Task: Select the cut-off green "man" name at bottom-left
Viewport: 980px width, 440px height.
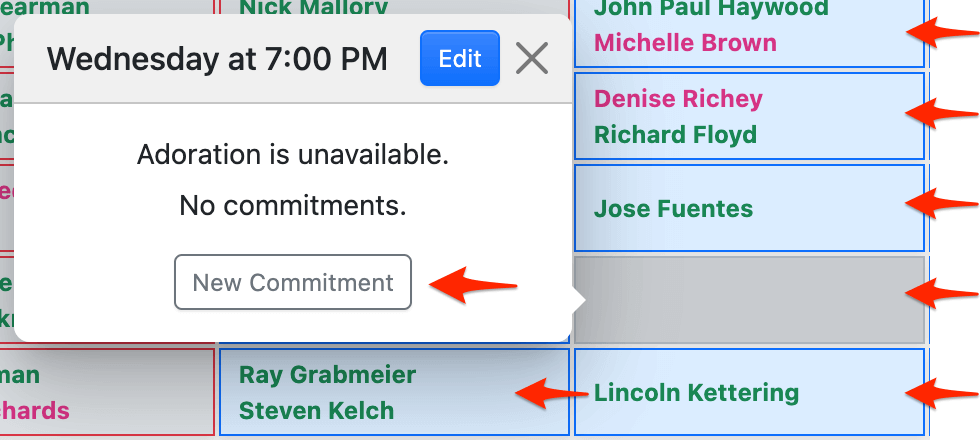Action: click(x=20, y=375)
